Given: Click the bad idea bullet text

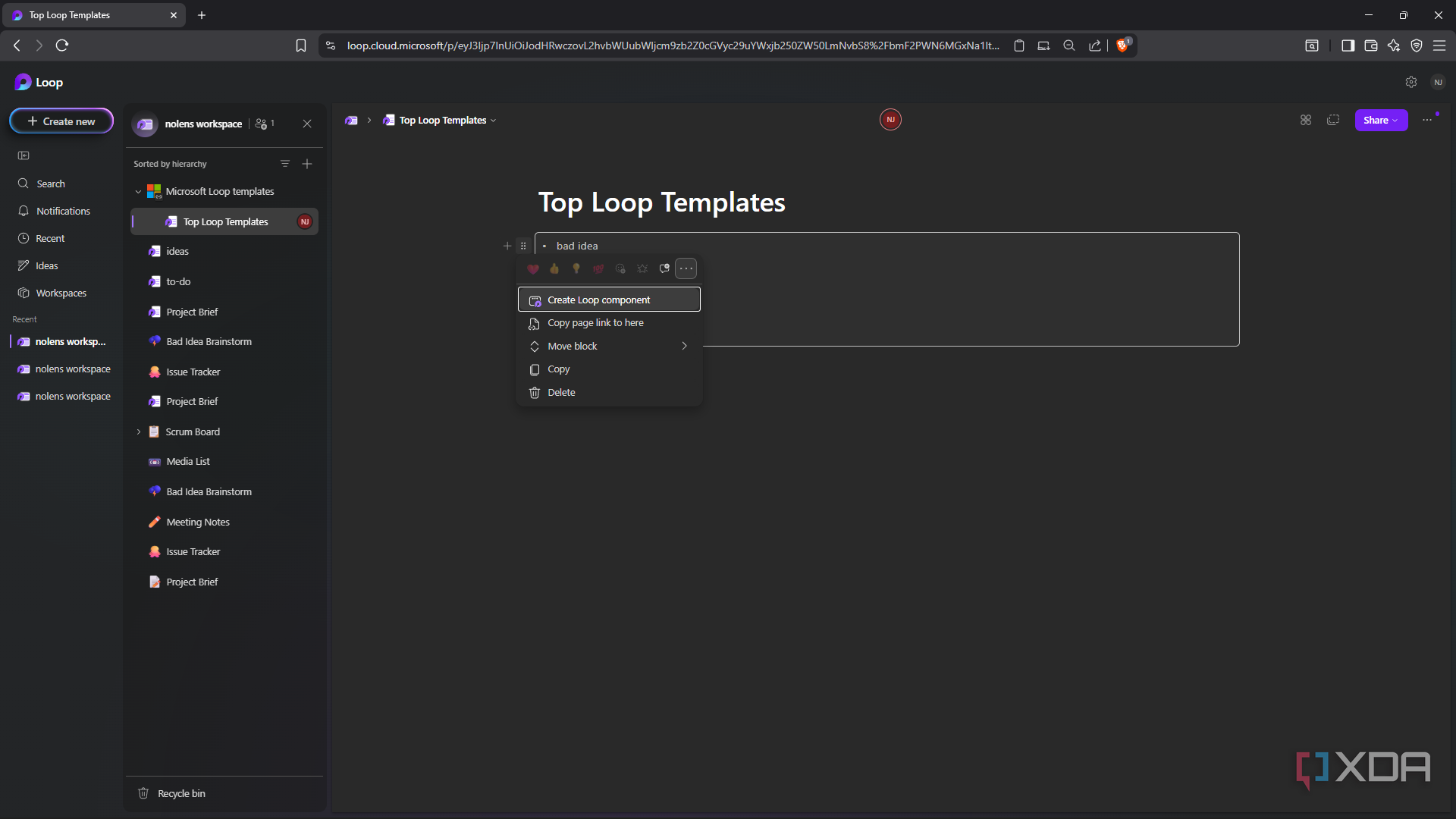Looking at the screenshot, I should pos(577,246).
